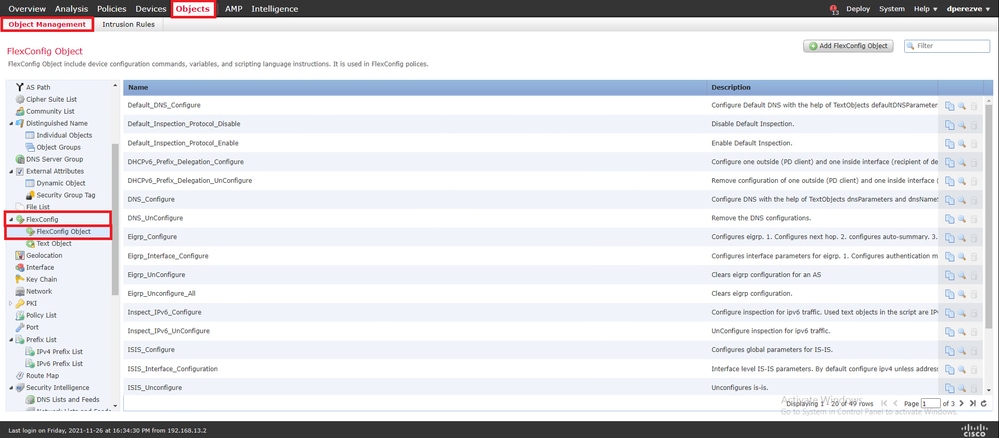Expand the PKI tree node
The image size is (999, 438).
point(11,303)
